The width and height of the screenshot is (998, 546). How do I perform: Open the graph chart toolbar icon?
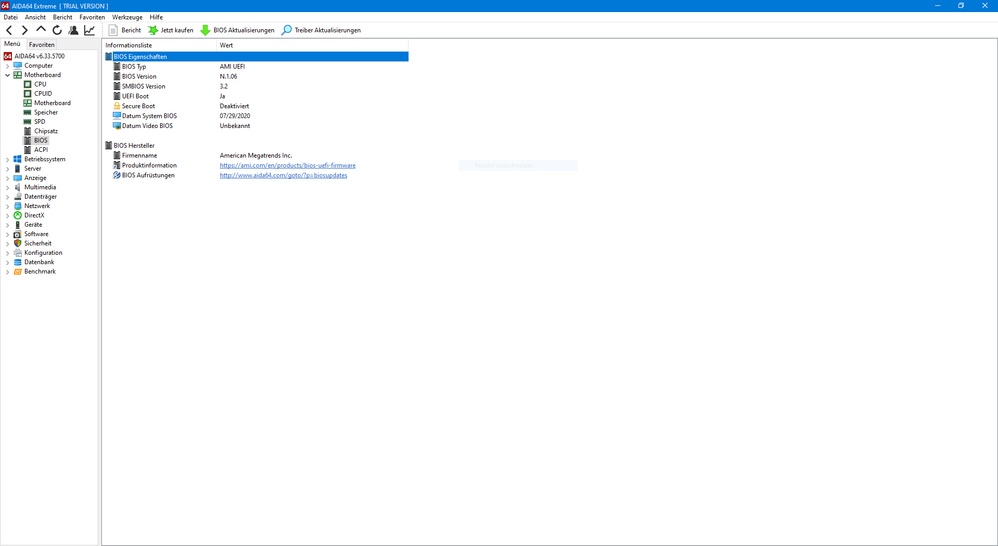[x=89, y=30]
